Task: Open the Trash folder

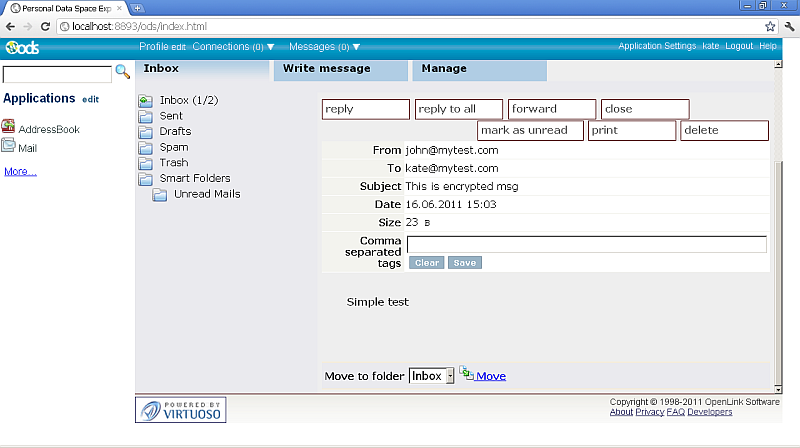Action: coord(173,163)
